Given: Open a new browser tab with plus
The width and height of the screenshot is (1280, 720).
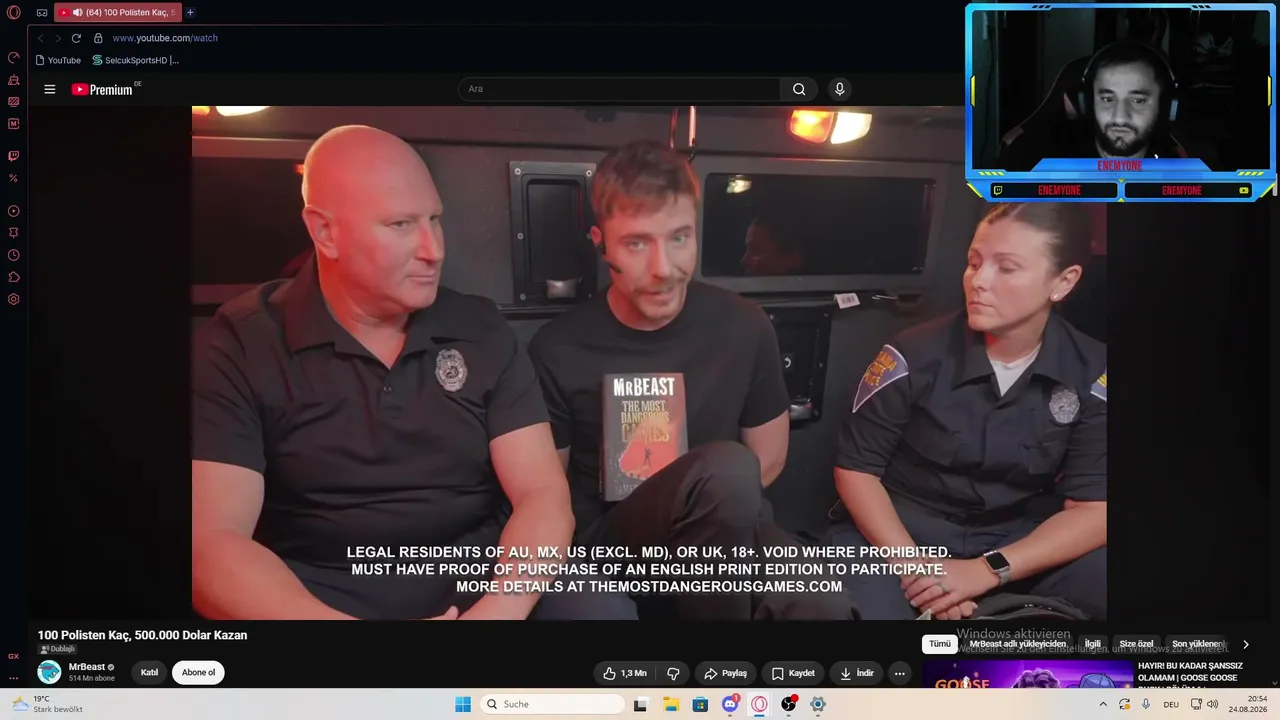Looking at the screenshot, I should pyautogui.click(x=190, y=13).
